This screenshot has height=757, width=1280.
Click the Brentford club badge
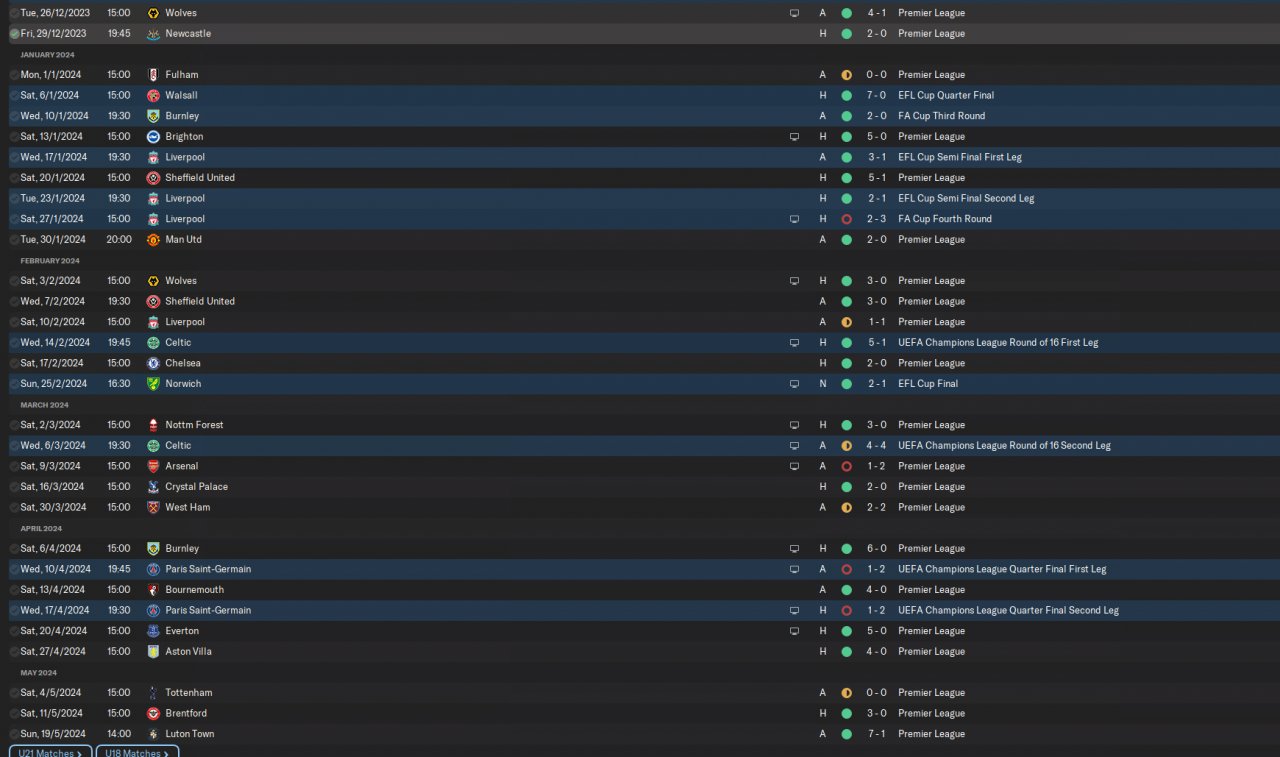[x=153, y=714]
